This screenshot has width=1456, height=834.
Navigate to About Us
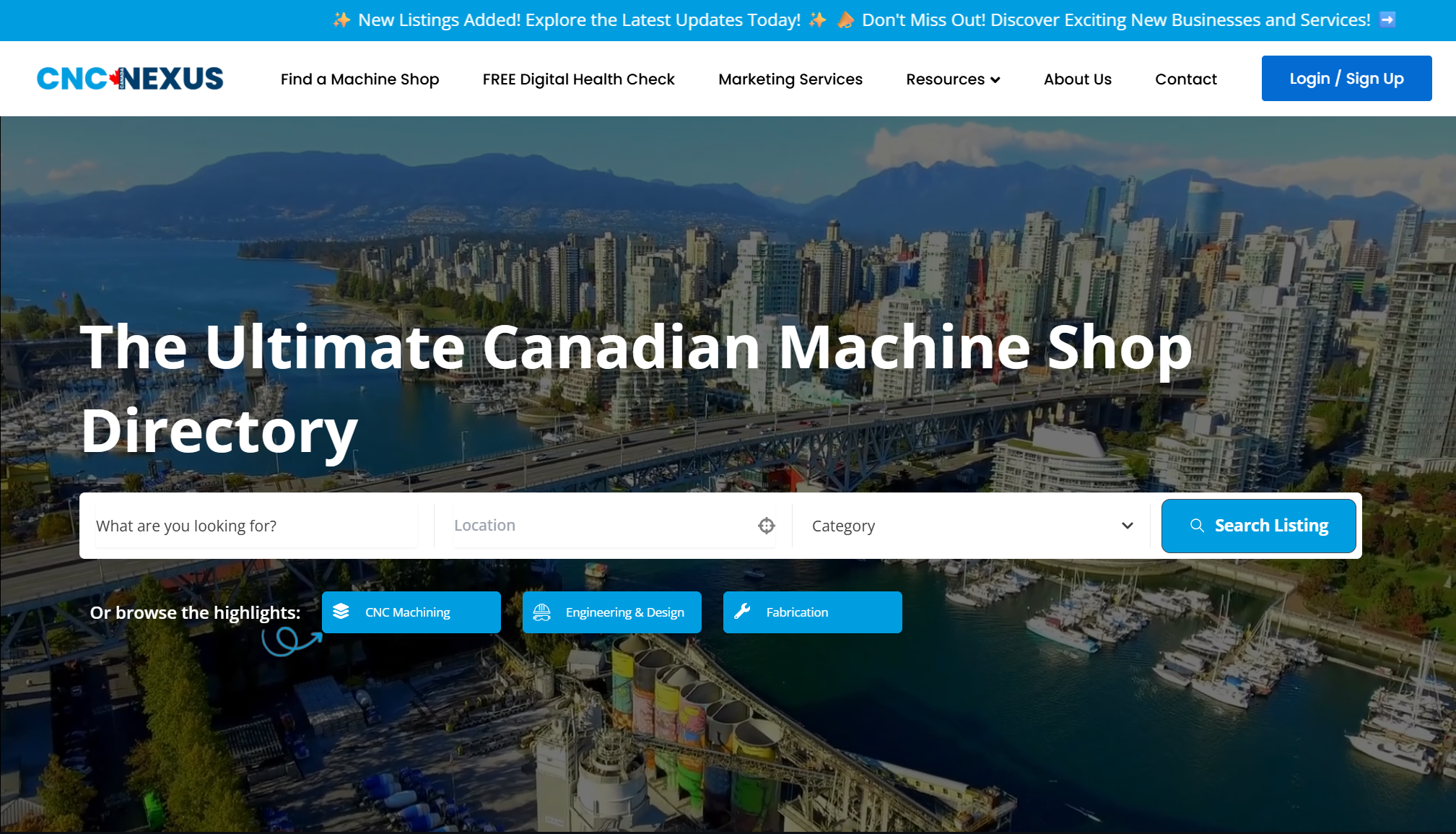pyautogui.click(x=1077, y=79)
